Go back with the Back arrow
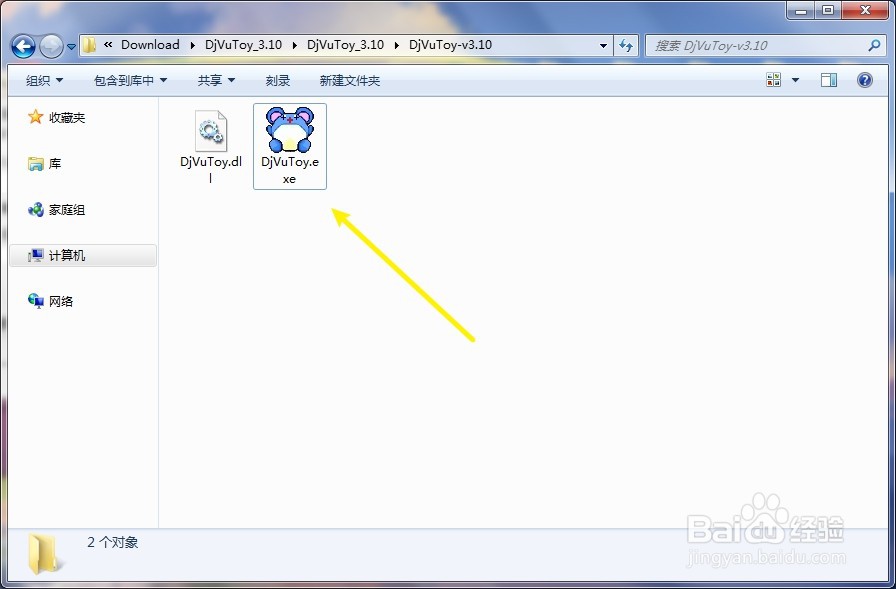The image size is (896, 589). pos(23,46)
